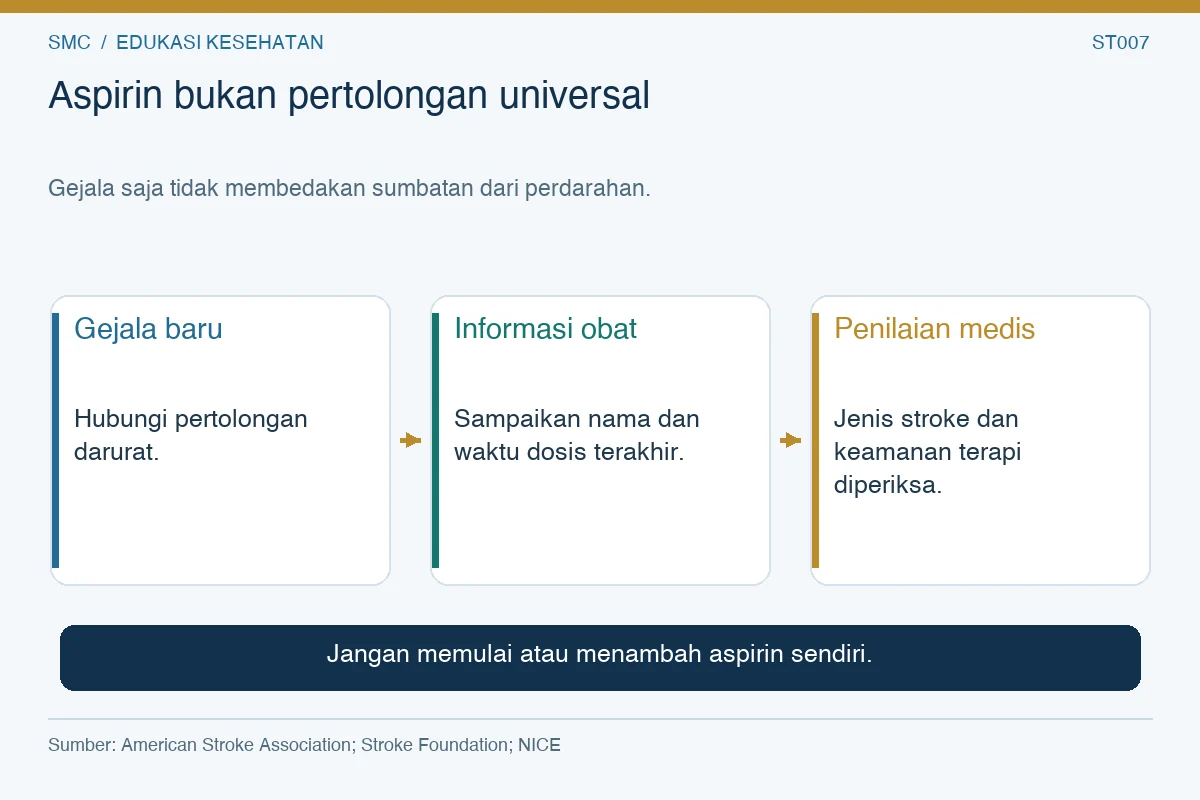Click the subtitle about 'Gejala saja tidak membedakan'

coord(349,188)
